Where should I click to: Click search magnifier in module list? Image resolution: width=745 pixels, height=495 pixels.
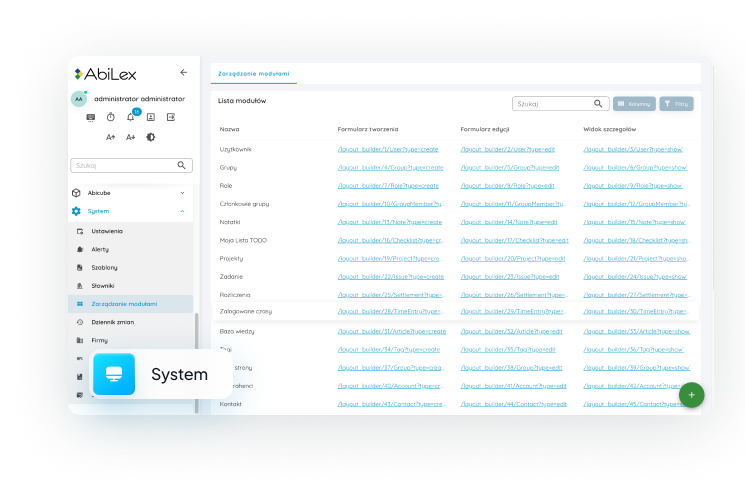(x=598, y=103)
